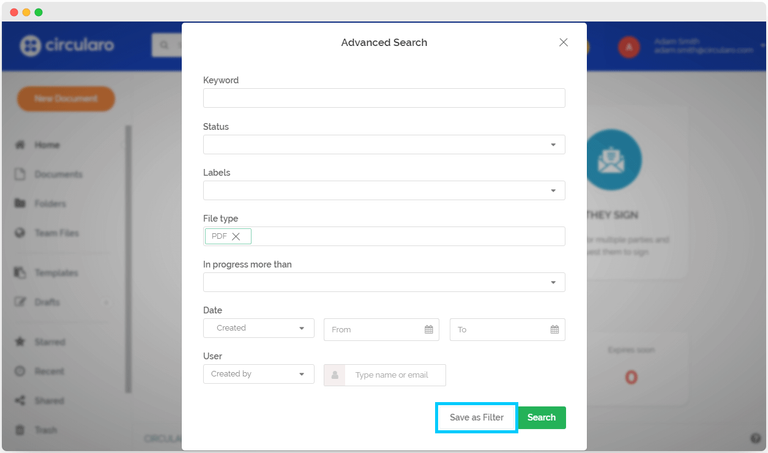
Task: Go to Templates in the sidebar
Action: [55, 273]
